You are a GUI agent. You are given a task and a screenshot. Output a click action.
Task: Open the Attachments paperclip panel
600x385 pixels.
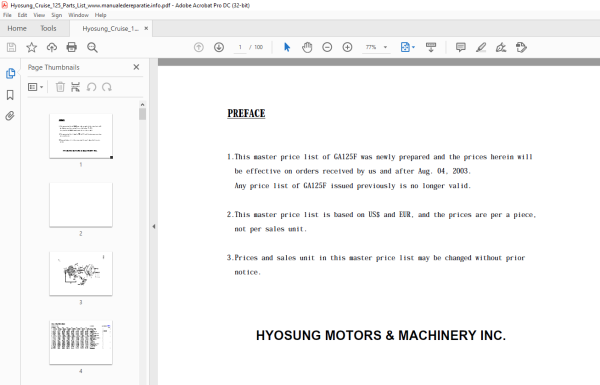(x=10, y=116)
